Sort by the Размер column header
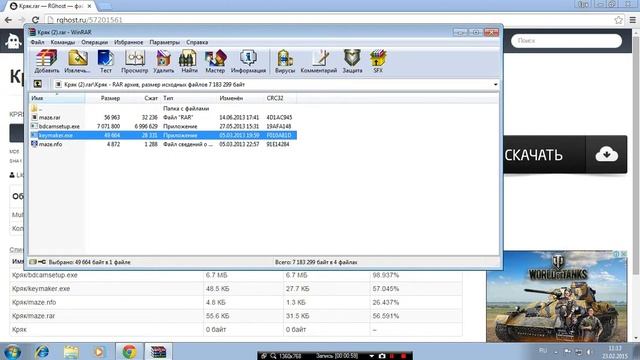The height and width of the screenshot is (360, 640). pyautogui.click(x=104, y=98)
